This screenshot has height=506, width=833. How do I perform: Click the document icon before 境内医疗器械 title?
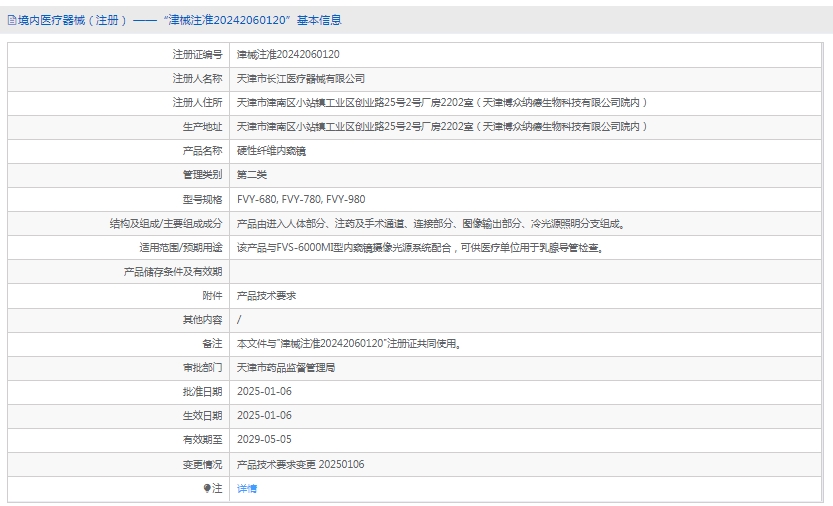click(x=11, y=19)
